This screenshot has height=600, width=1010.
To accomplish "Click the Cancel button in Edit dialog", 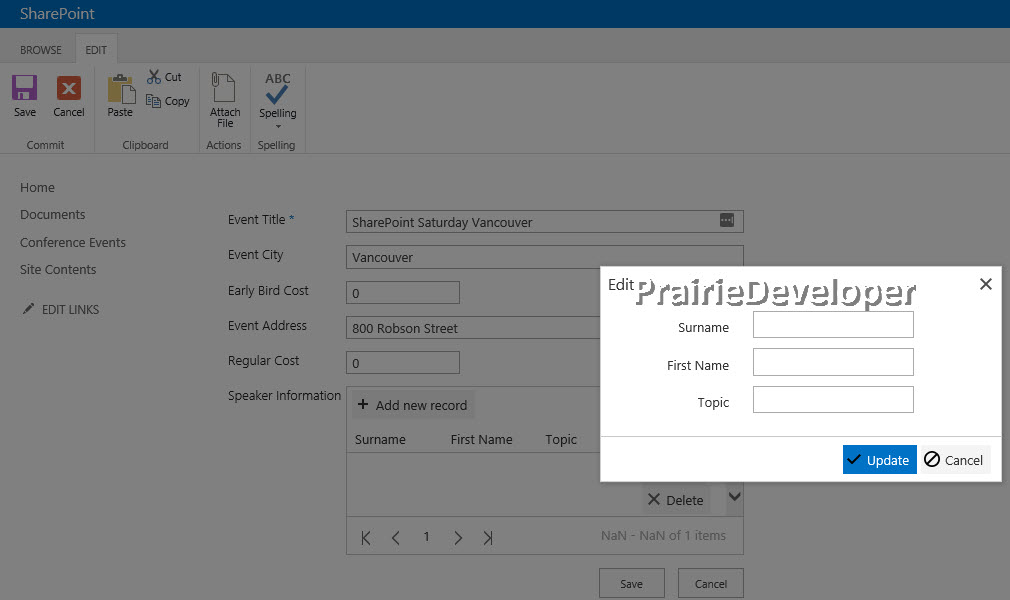I will click(x=955, y=460).
